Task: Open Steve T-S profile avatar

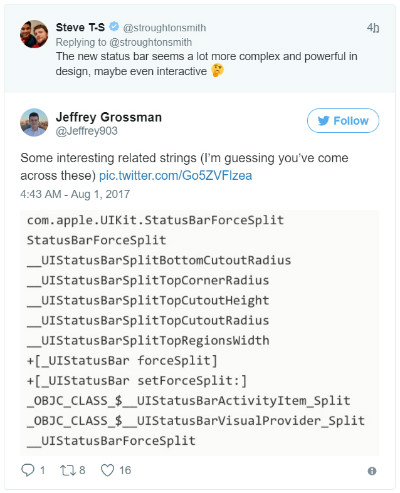Action: click(34, 34)
